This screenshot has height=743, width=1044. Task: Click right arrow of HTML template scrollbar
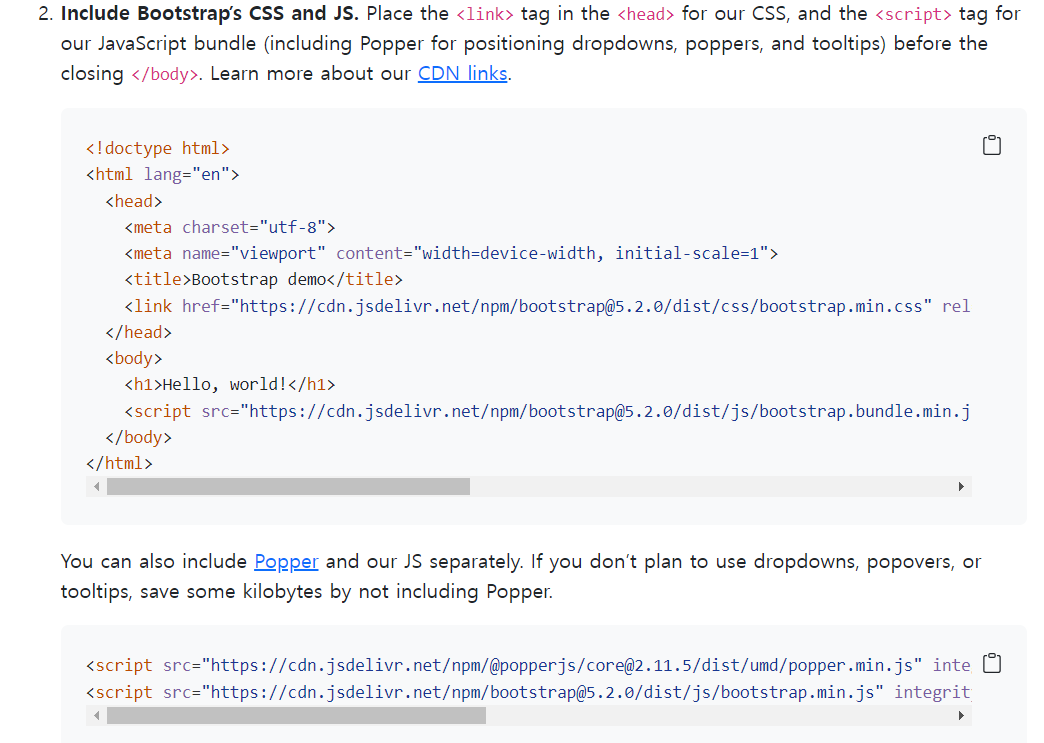(x=961, y=487)
